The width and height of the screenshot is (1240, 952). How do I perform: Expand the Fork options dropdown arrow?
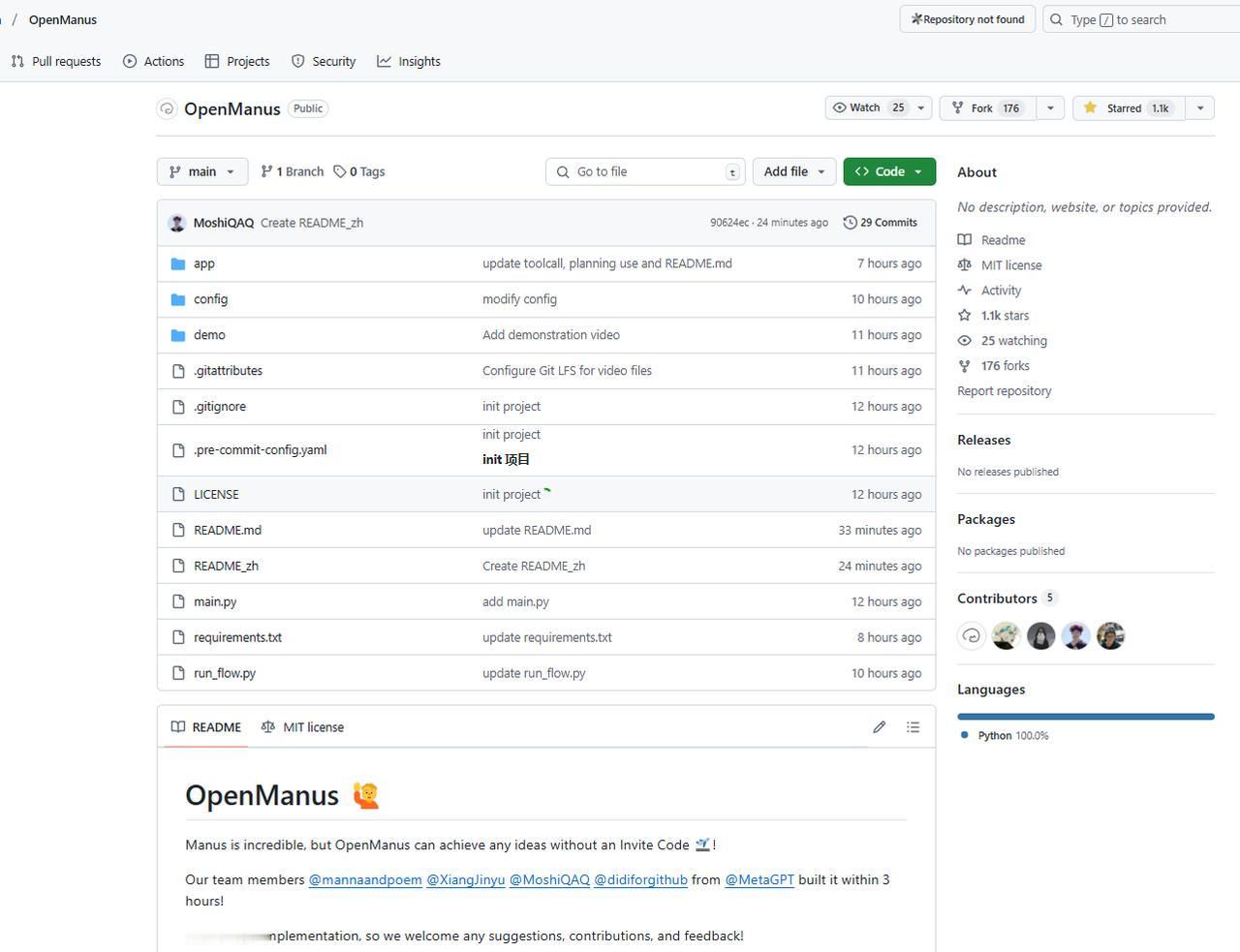(x=1050, y=107)
